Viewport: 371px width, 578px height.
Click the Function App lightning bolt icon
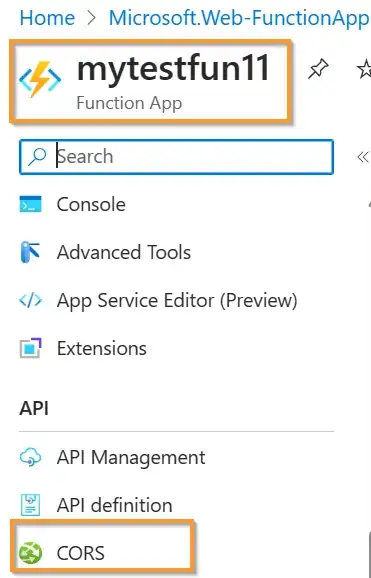coord(40,79)
